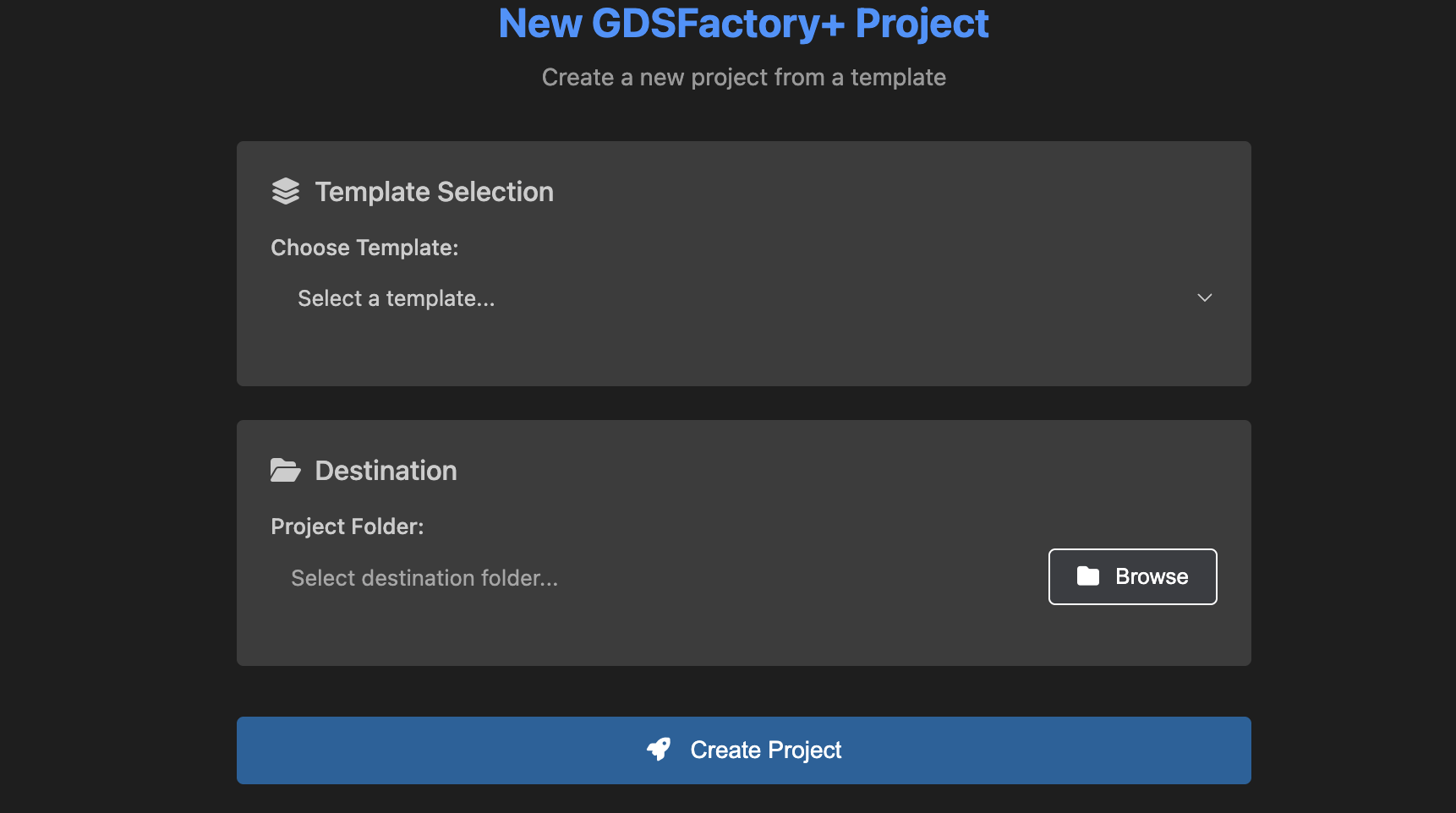This screenshot has height=813, width=1456.
Task: Click the Choose Template label
Action: coord(364,247)
